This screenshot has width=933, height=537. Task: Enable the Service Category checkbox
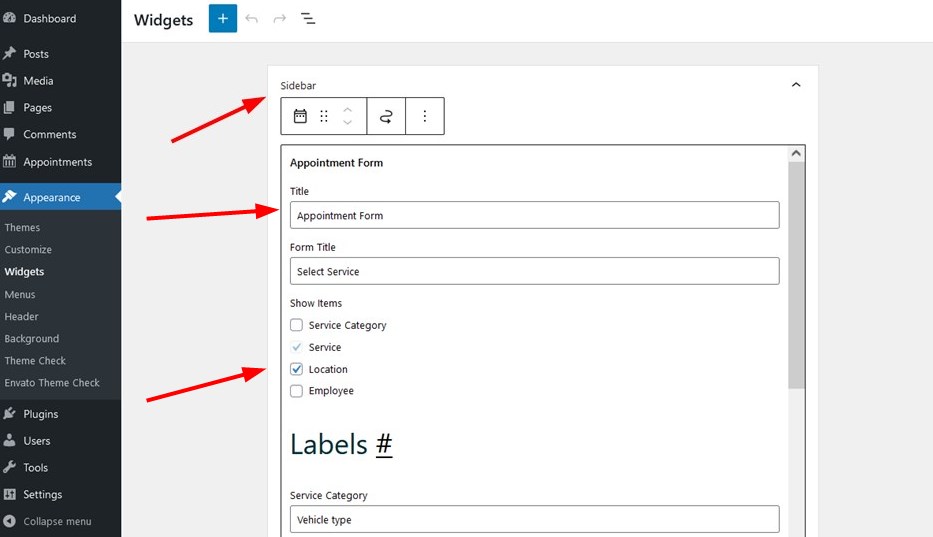[x=296, y=325]
